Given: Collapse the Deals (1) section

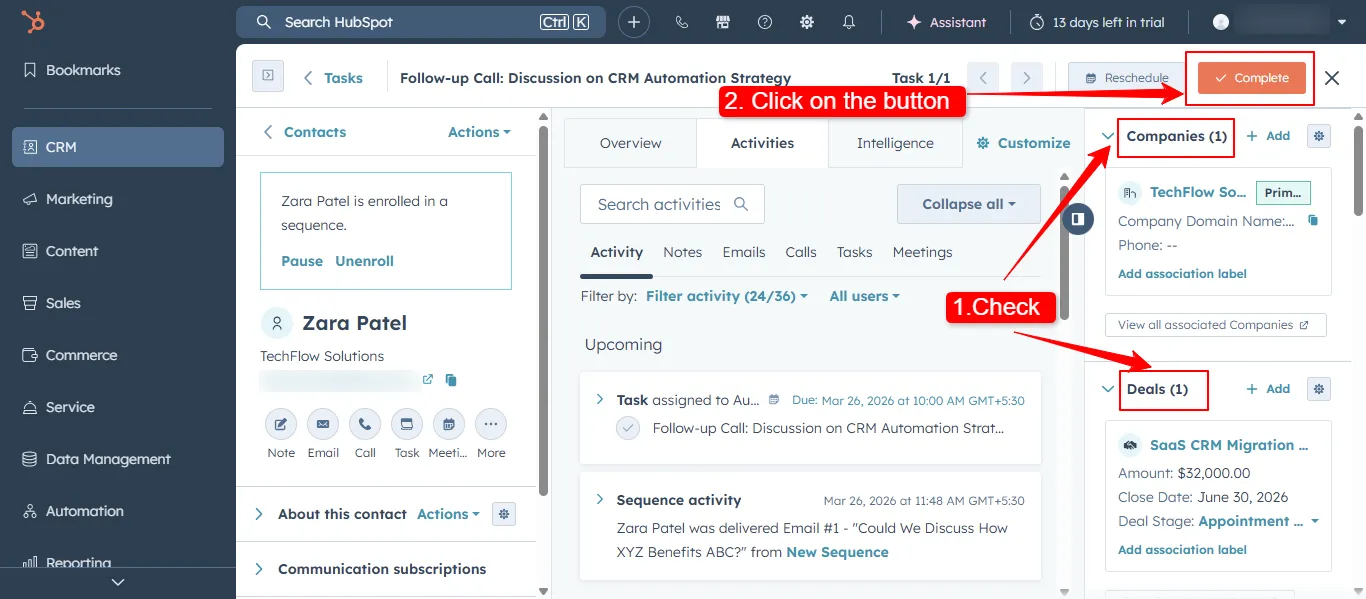Looking at the screenshot, I should coord(1107,389).
